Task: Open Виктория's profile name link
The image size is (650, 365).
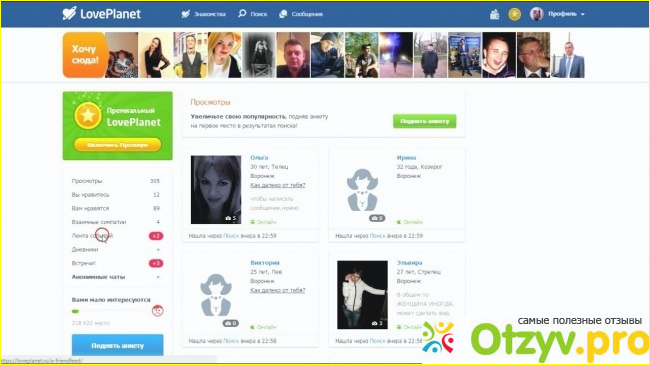Action: (265, 263)
